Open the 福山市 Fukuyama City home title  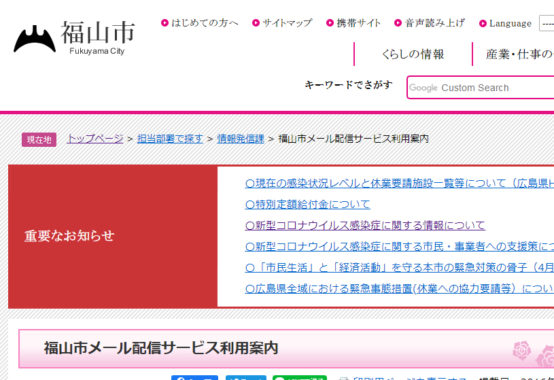click(x=98, y=37)
